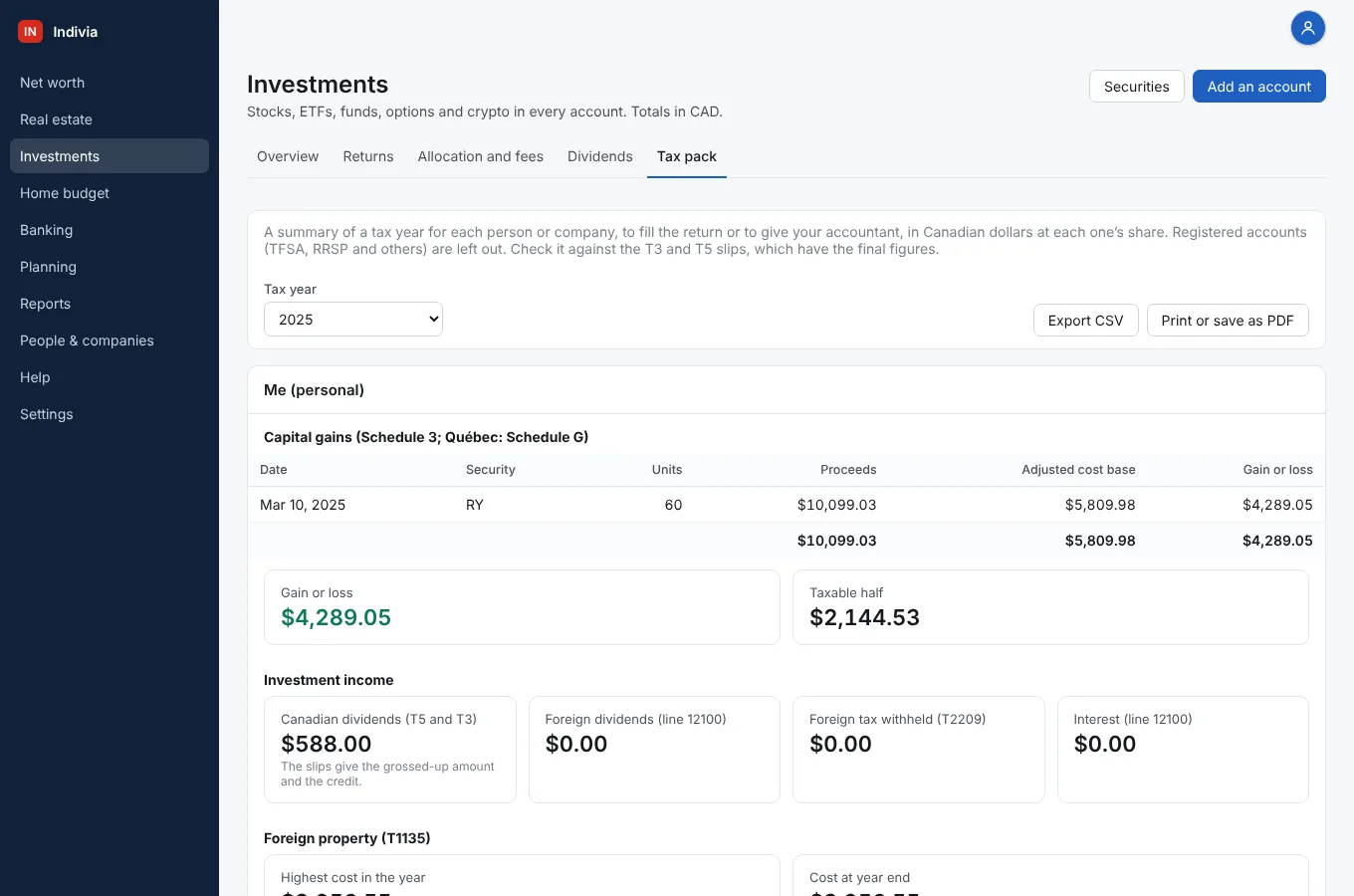The width and height of the screenshot is (1354, 896).
Task: Click the RY security cell
Action: pyautogui.click(x=475, y=505)
